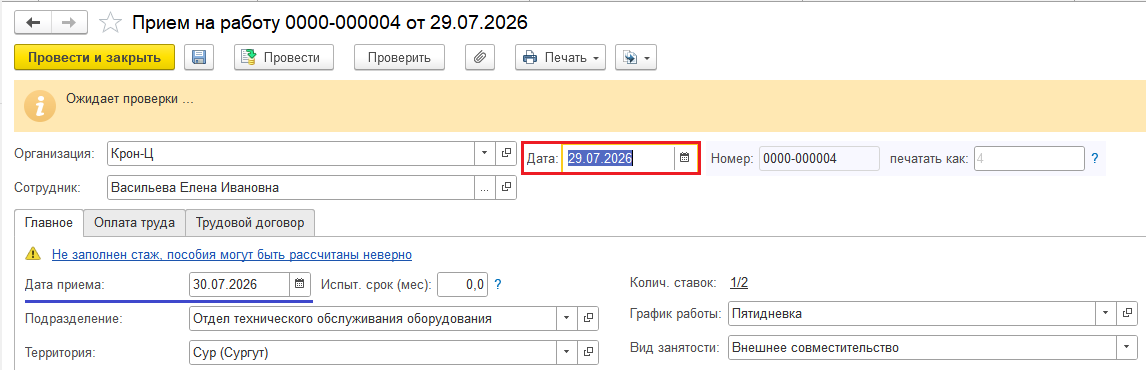Click the question mark near Испыт. срок
The width and height of the screenshot is (1146, 370).
coord(498,284)
